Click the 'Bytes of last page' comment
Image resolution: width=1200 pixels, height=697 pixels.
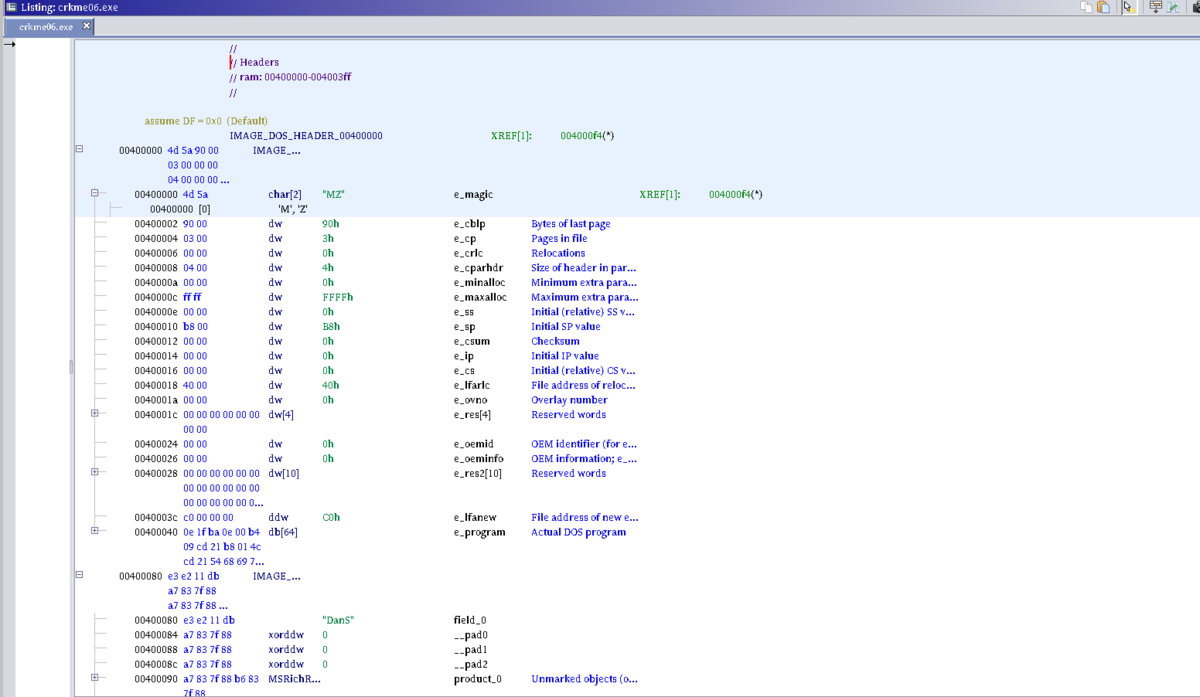click(571, 224)
